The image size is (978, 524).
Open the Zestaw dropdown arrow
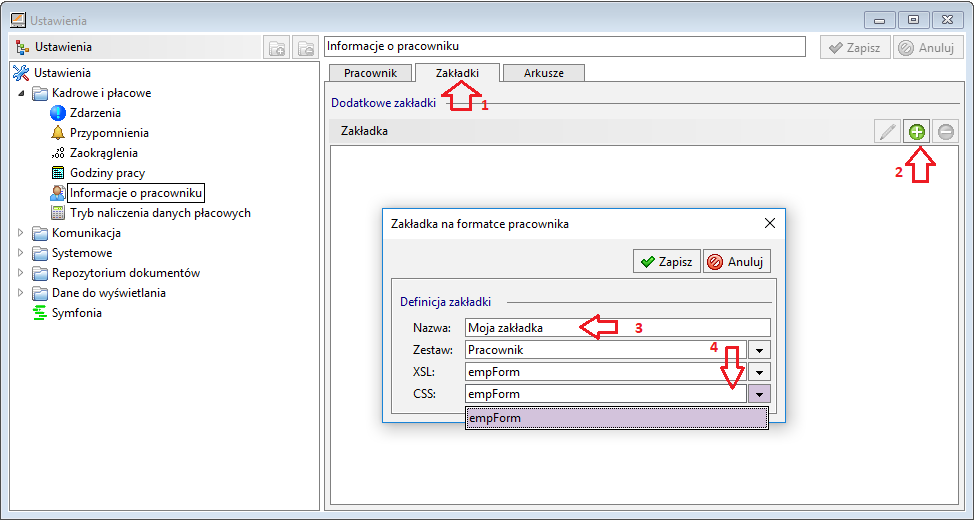759,350
